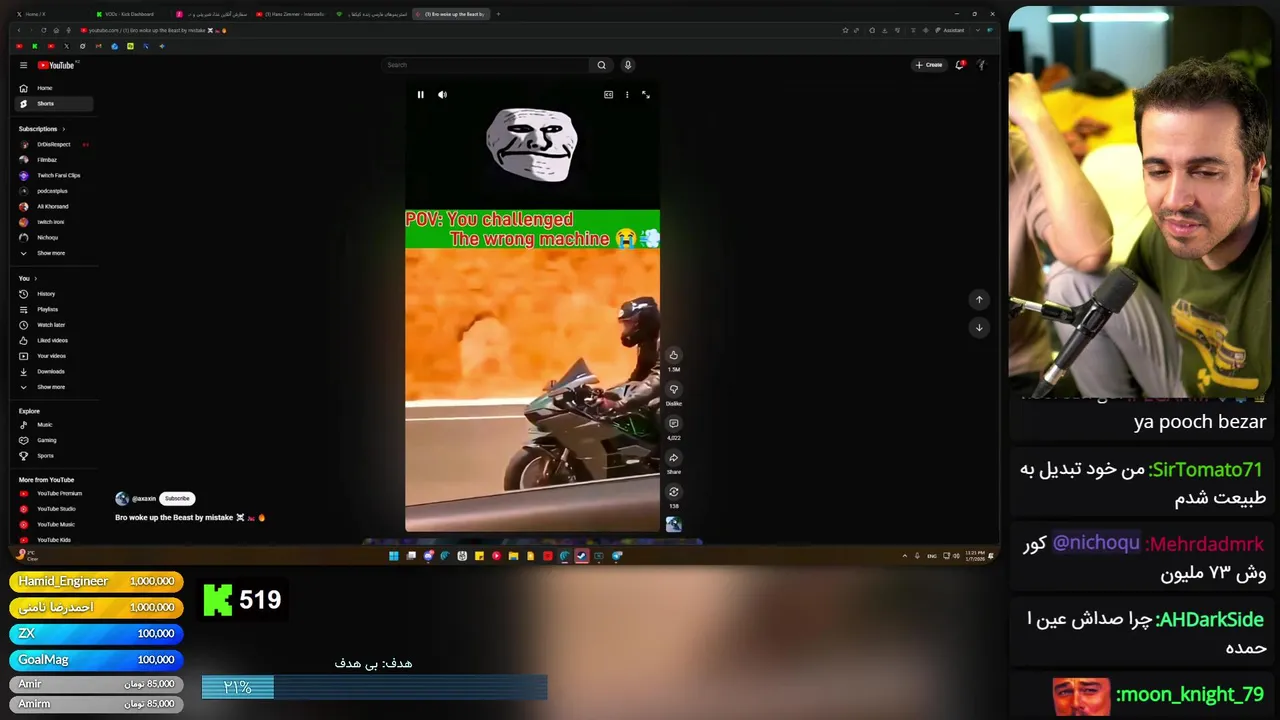Click inside the YouTube search field
The width and height of the screenshot is (1280, 720).
click(485, 65)
